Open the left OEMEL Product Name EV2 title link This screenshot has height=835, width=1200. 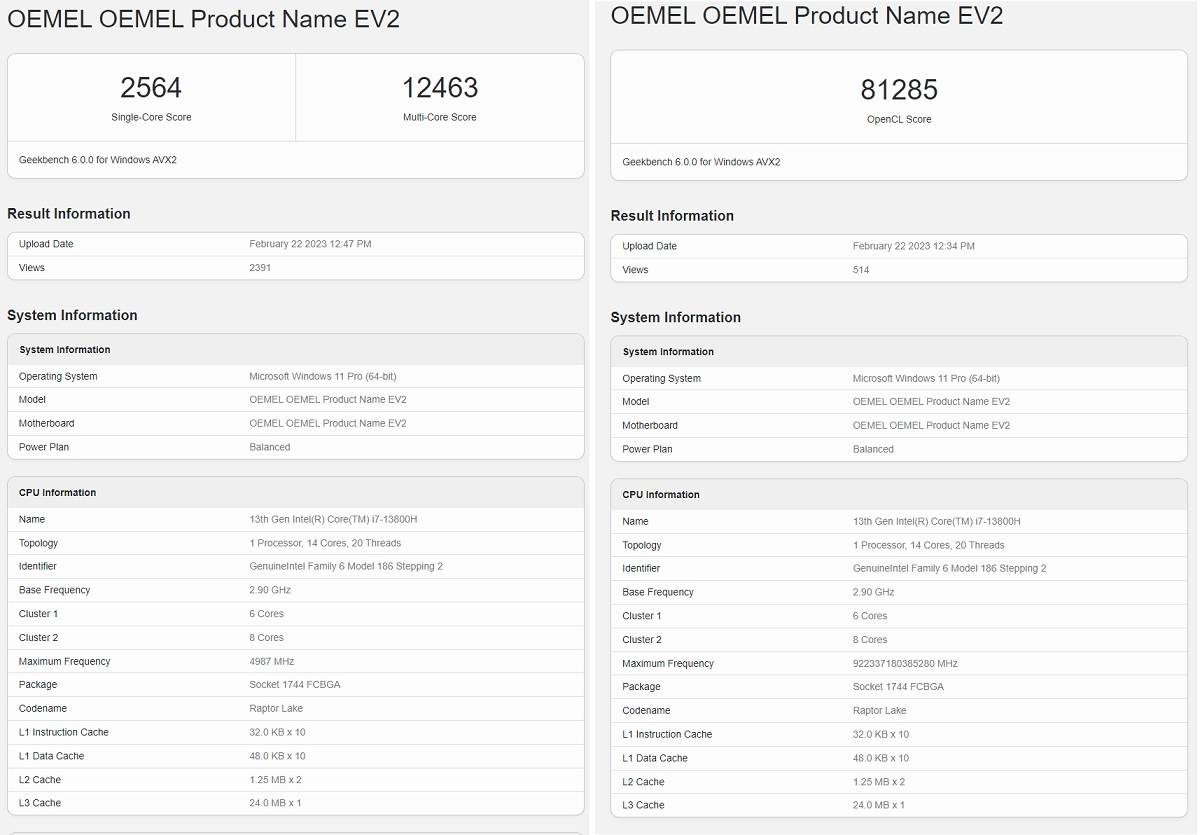[x=203, y=19]
